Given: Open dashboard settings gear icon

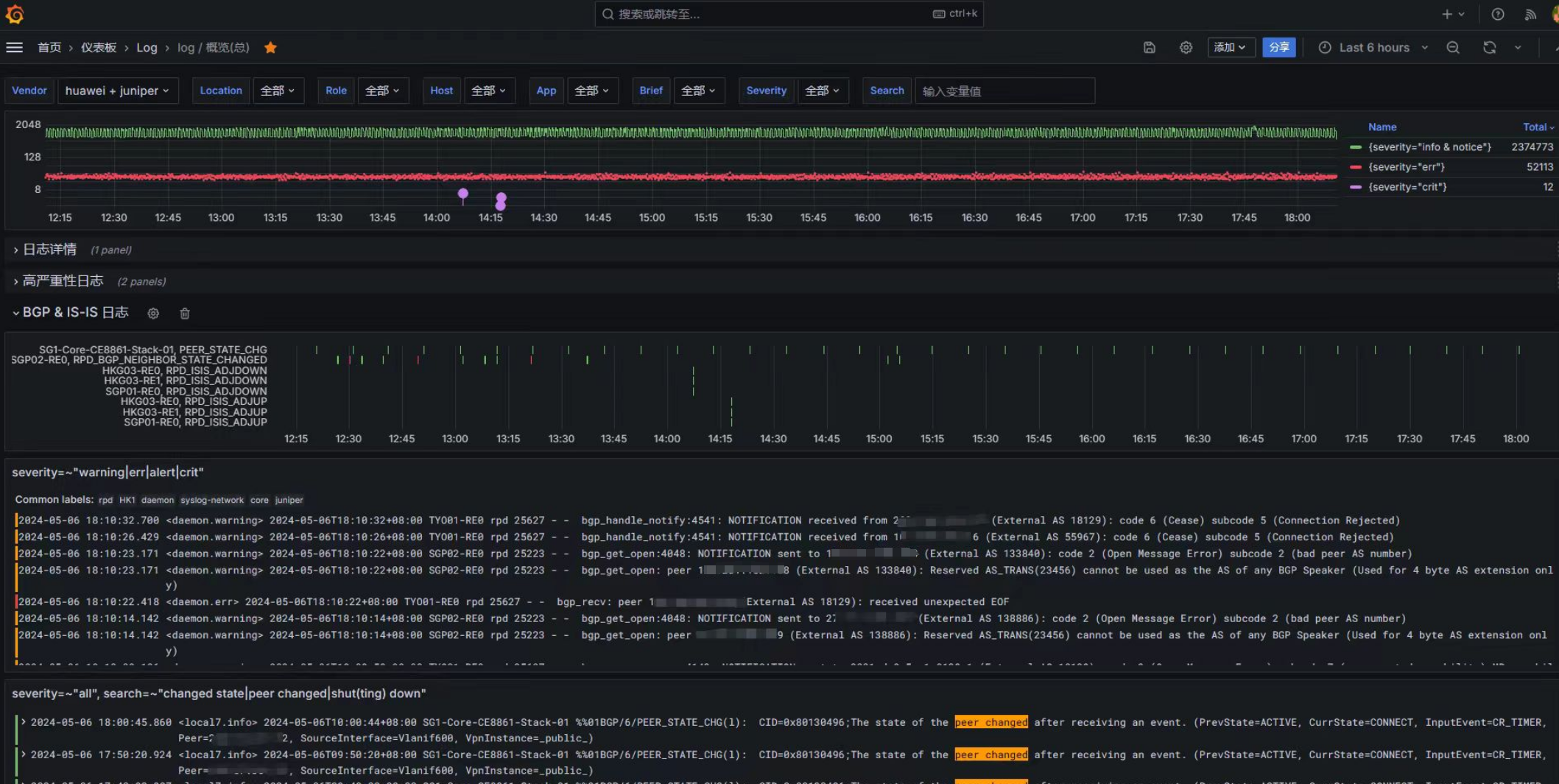Looking at the screenshot, I should [x=1186, y=47].
